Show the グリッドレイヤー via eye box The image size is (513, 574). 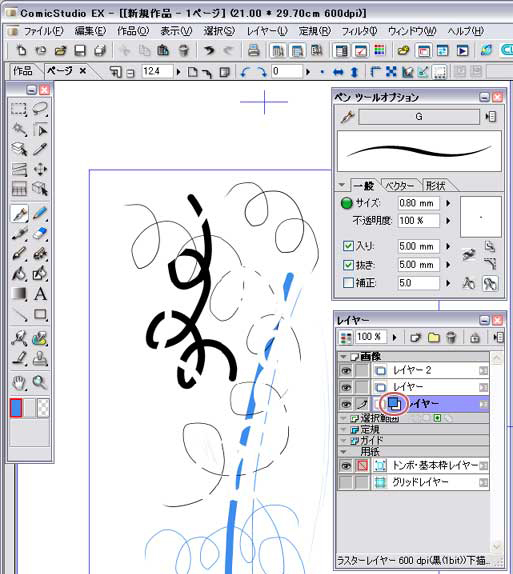(x=346, y=482)
